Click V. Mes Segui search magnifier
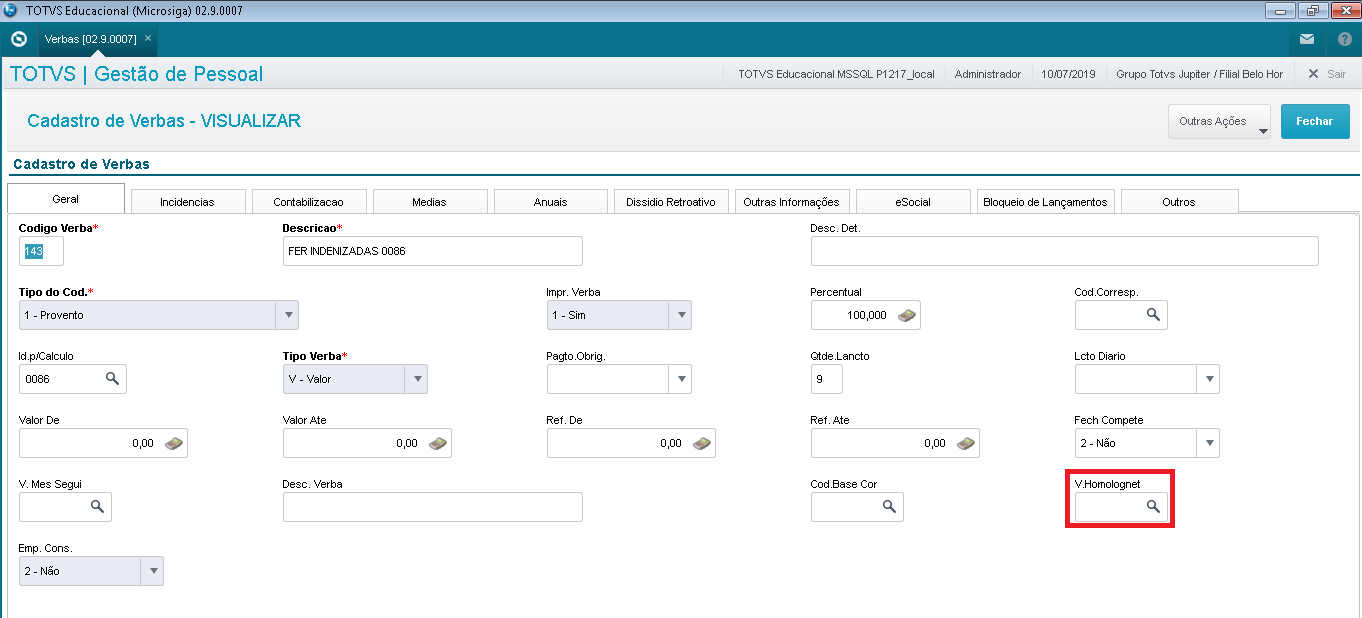 97,507
